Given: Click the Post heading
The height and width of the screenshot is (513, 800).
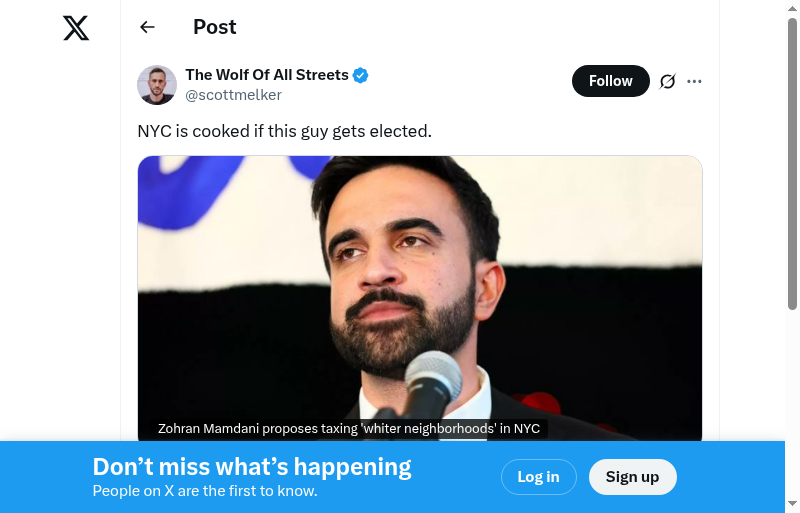Looking at the screenshot, I should pos(215,27).
